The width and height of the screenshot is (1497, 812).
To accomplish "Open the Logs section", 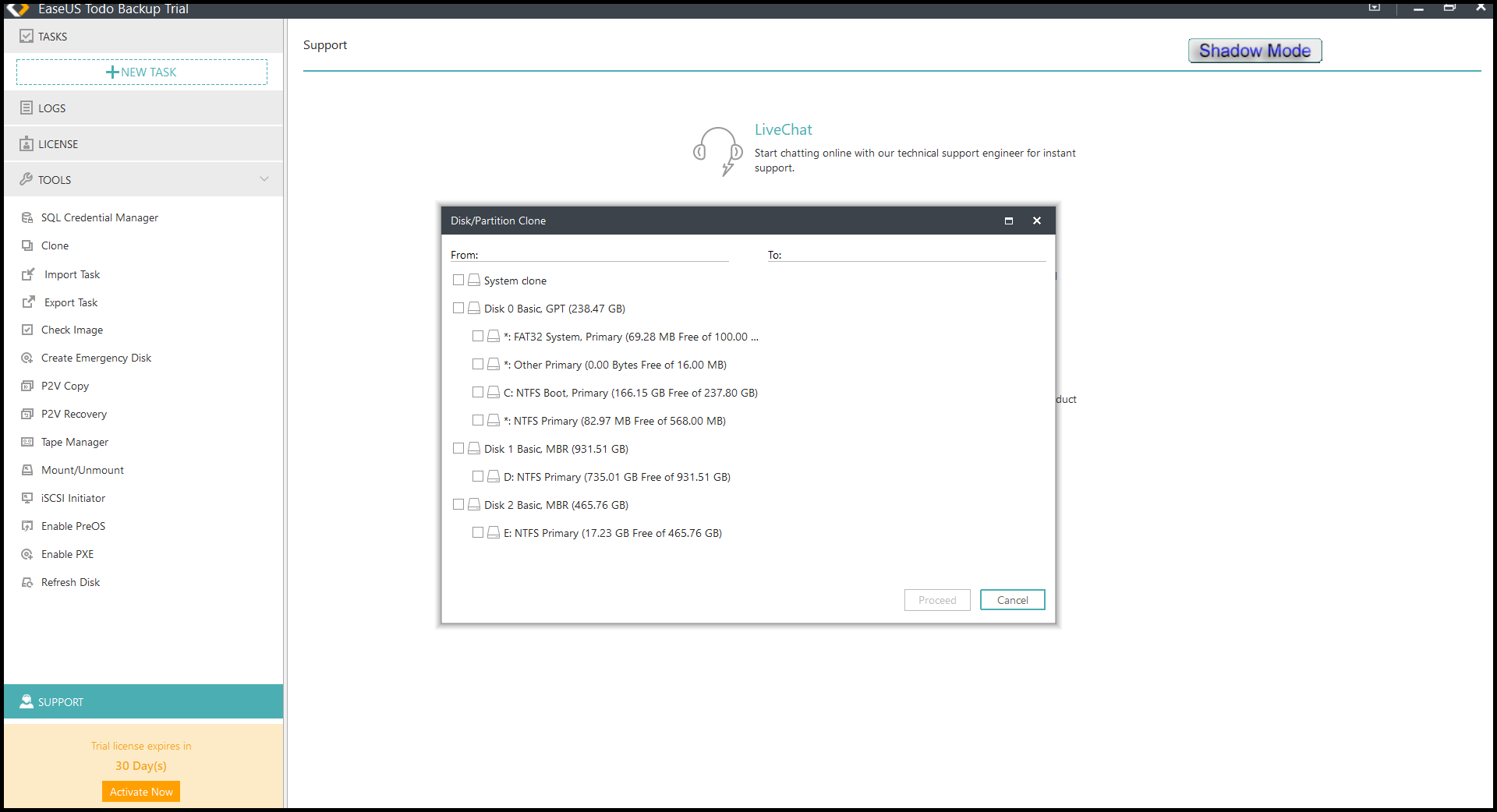I will point(143,108).
